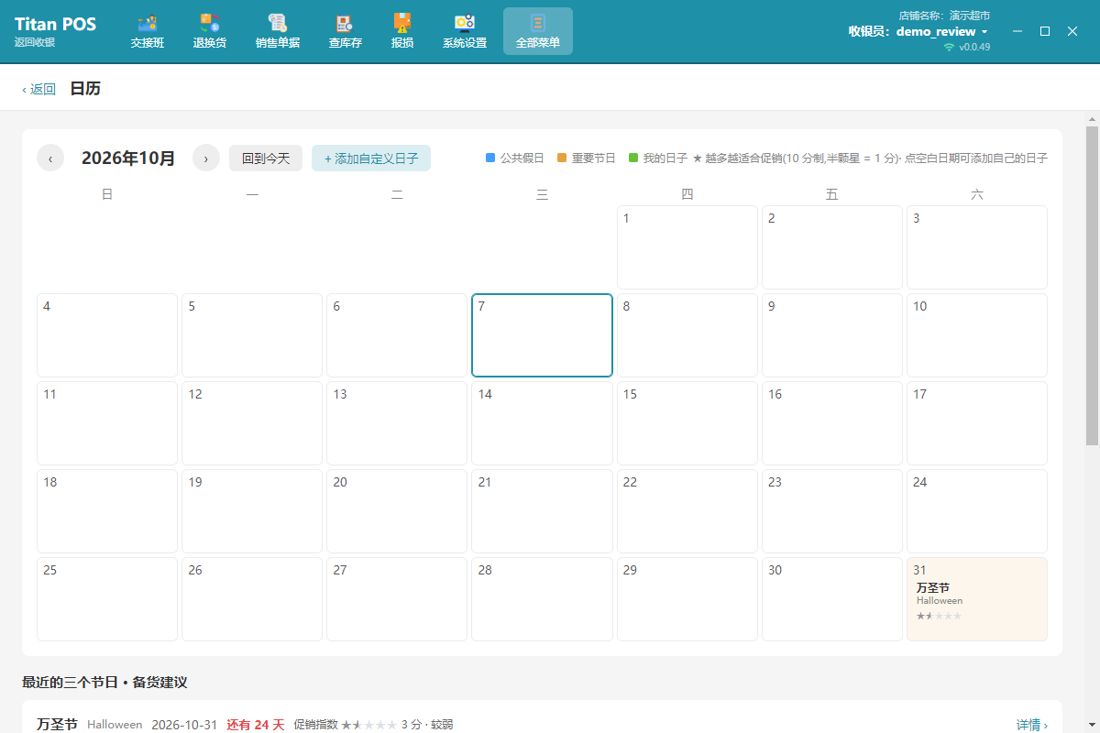Click the scrollbar down arrow
This screenshot has height=733, width=1100.
pos(1092,725)
